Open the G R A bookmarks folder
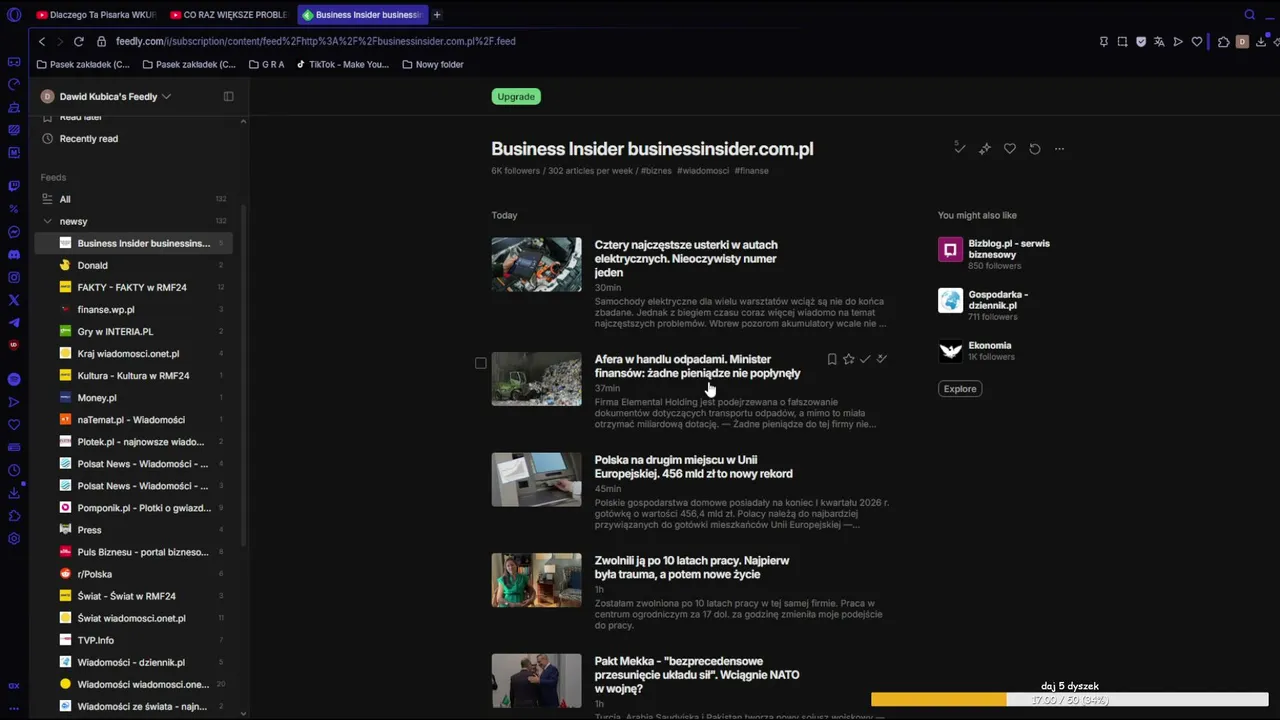 266,64
